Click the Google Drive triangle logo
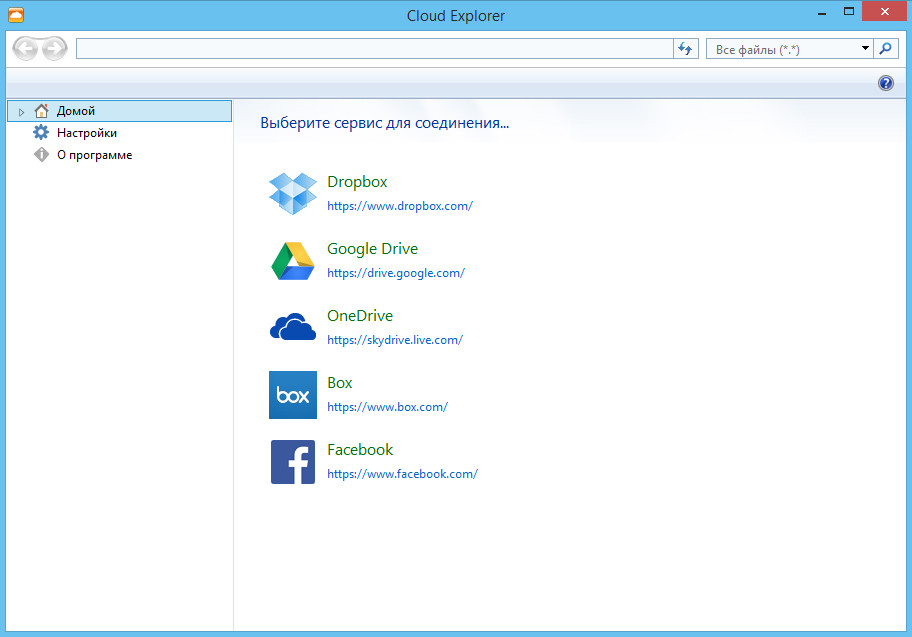 [293, 261]
